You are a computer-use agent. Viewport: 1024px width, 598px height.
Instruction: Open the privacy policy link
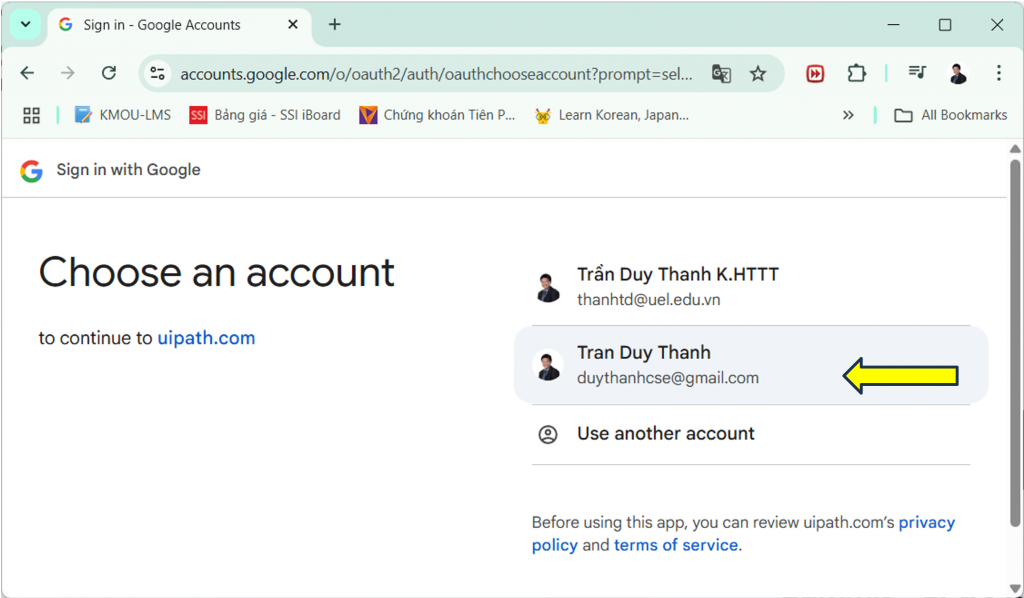click(743, 533)
